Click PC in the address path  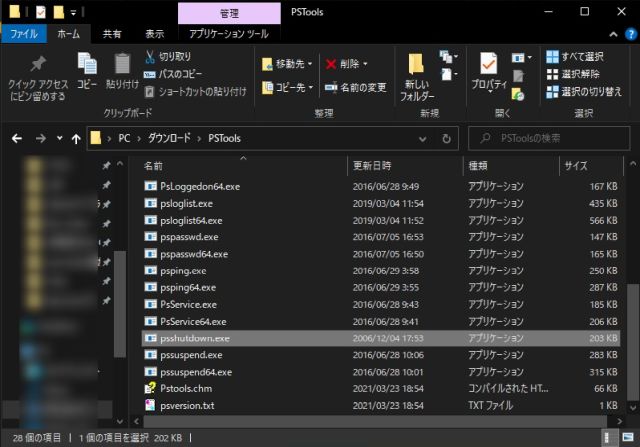point(124,138)
